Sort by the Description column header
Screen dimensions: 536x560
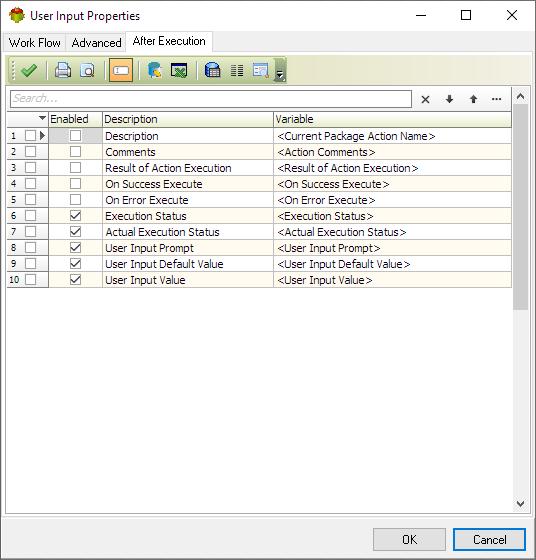pyautogui.click(x=188, y=119)
